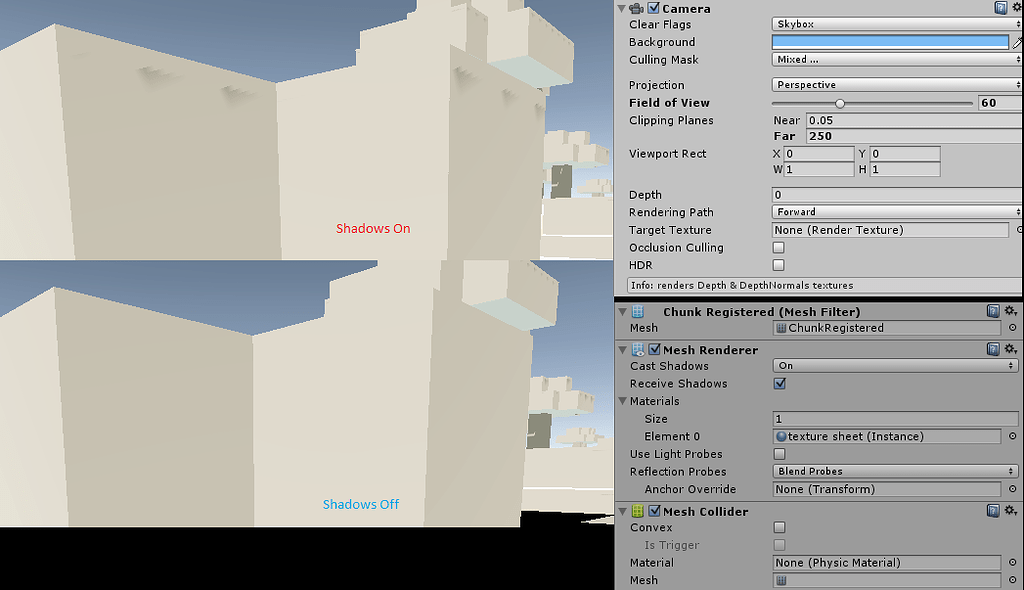Collapse the Materials foldout
The width and height of the screenshot is (1024, 590).
pos(624,401)
